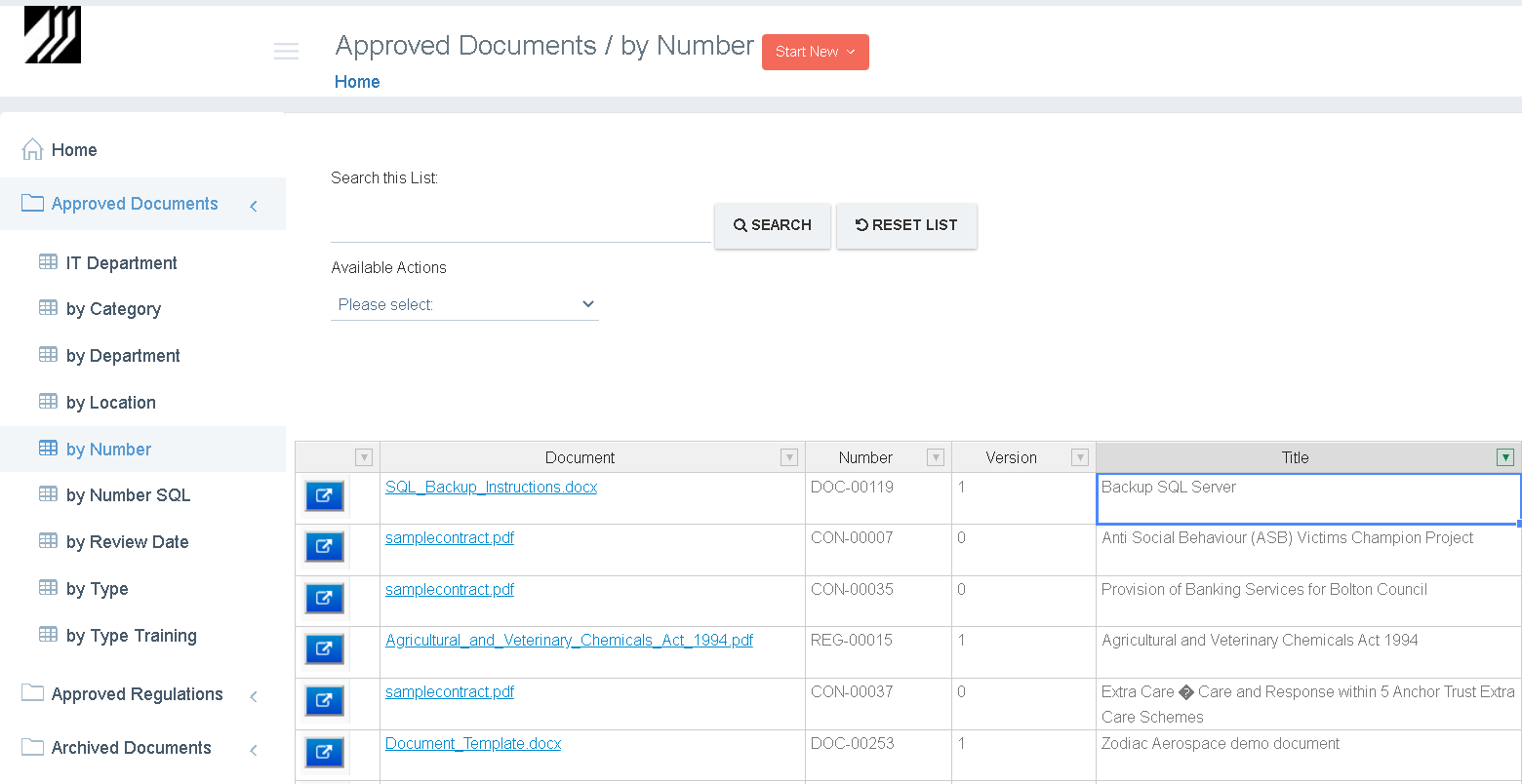This screenshot has width=1522, height=784.
Task: Expand the Approved Regulations menu chevron
Action: click(x=254, y=695)
